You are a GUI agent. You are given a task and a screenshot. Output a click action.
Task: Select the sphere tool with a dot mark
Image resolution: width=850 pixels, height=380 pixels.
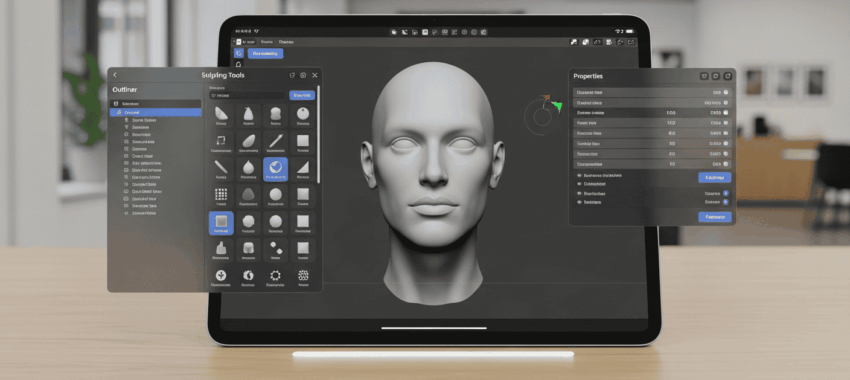302,116
